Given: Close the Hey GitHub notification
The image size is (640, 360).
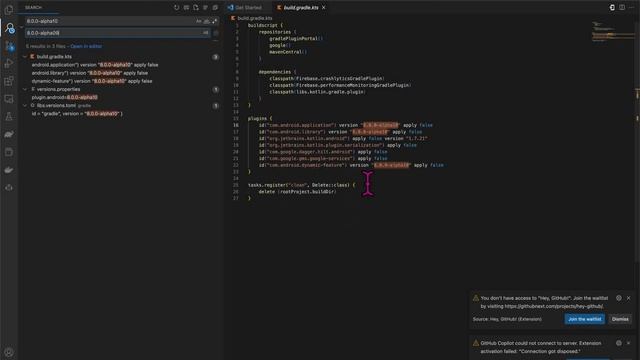Looking at the screenshot, I should coord(629,298).
